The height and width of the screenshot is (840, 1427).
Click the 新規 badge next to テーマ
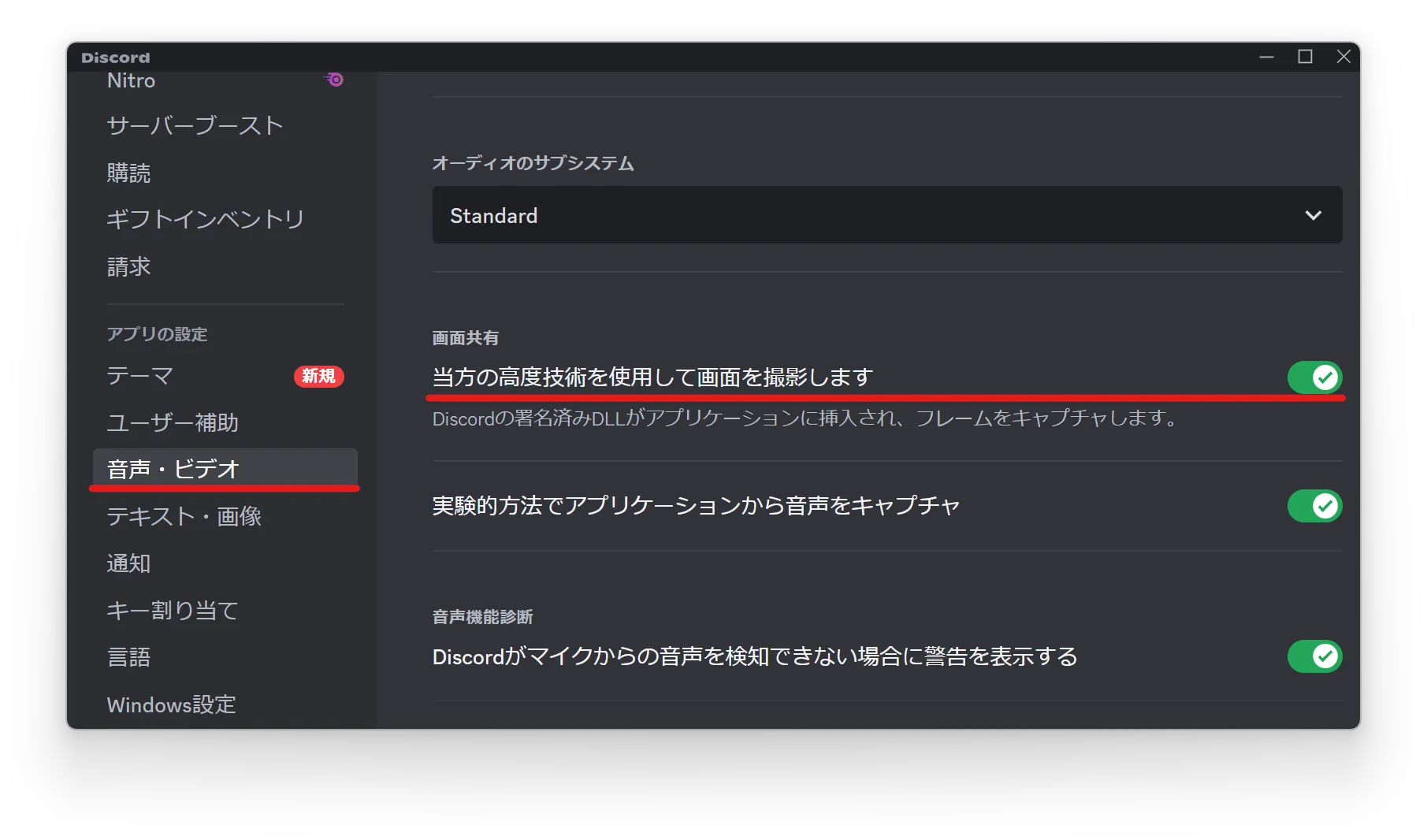[319, 377]
